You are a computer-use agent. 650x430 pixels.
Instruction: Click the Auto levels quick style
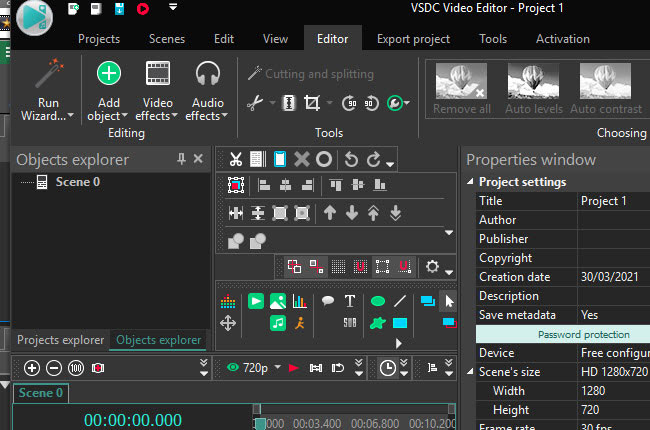534,88
